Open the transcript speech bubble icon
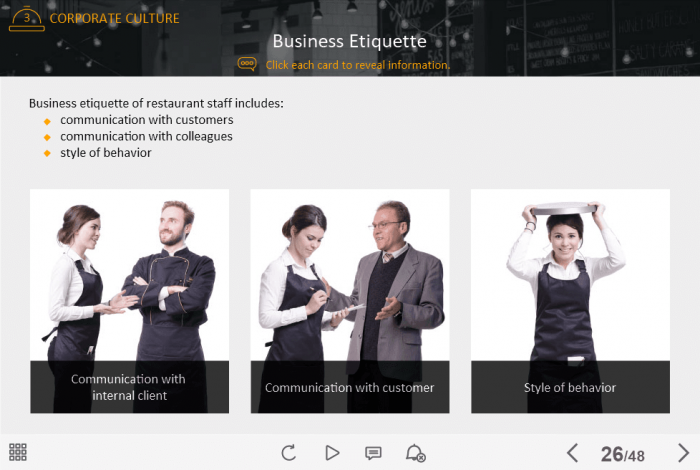The height and width of the screenshot is (470, 700). click(x=373, y=453)
